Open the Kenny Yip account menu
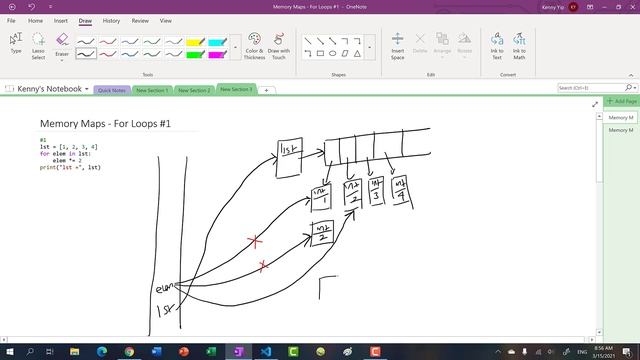 [x=560, y=7]
